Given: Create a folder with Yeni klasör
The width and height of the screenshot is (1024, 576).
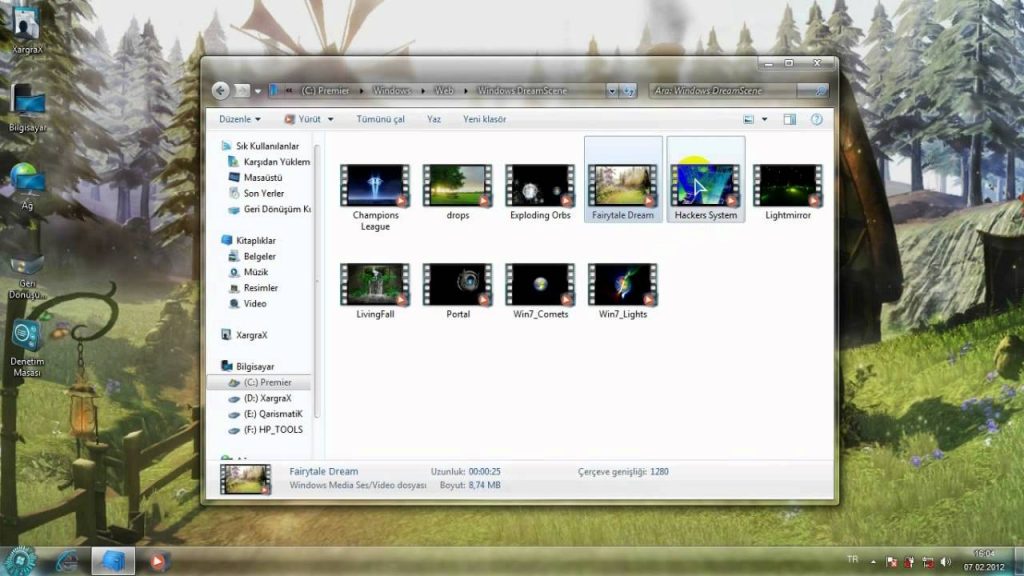Looking at the screenshot, I should coord(484,119).
